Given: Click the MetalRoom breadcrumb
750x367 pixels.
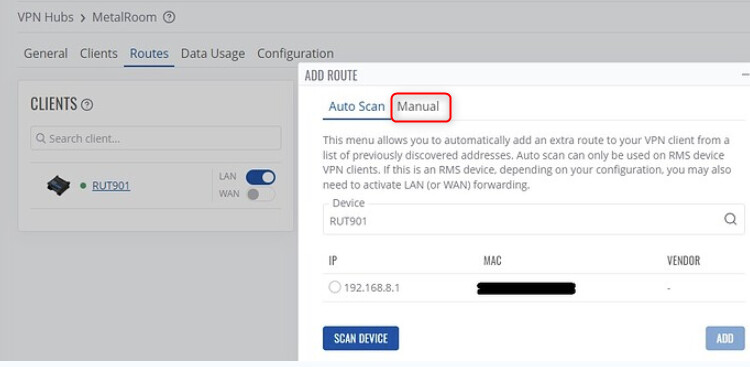Looking at the screenshot, I should (124, 18).
